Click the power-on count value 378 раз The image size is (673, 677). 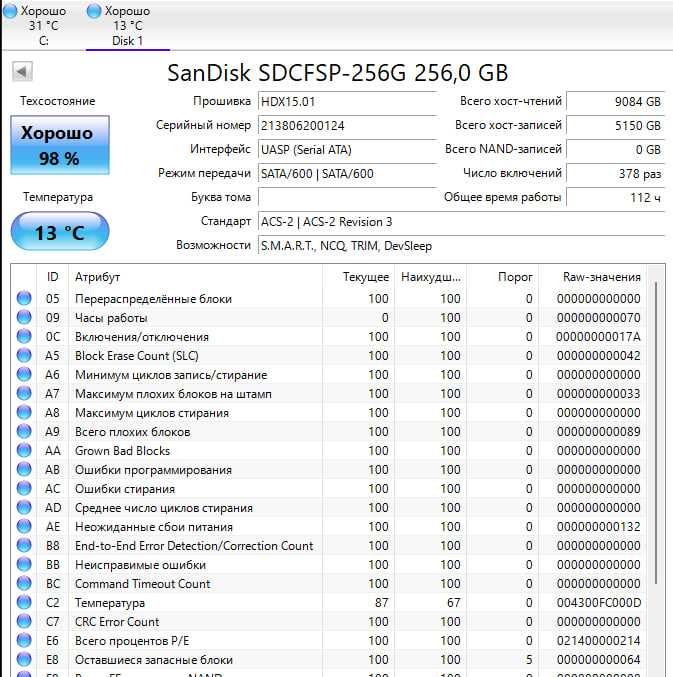[x=615, y=174]
